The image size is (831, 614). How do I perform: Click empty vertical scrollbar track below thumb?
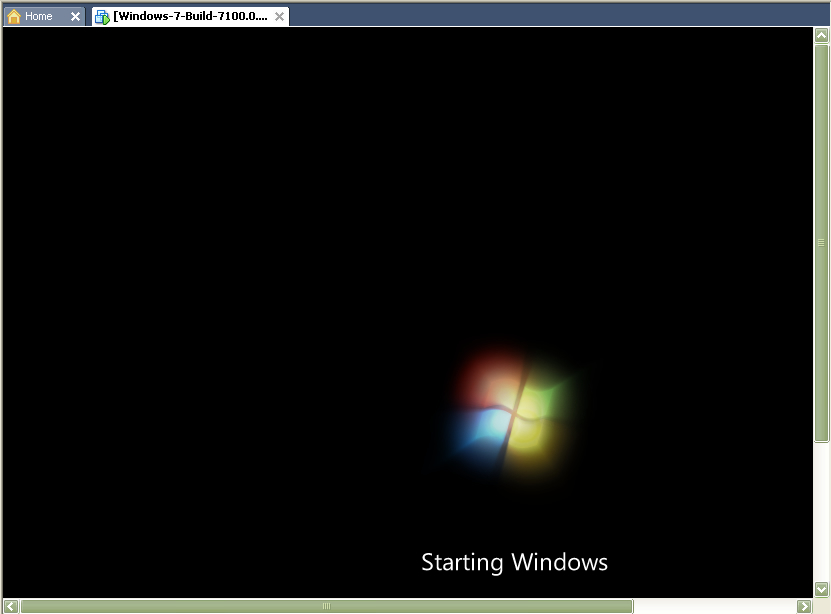(x=821, y=510)
